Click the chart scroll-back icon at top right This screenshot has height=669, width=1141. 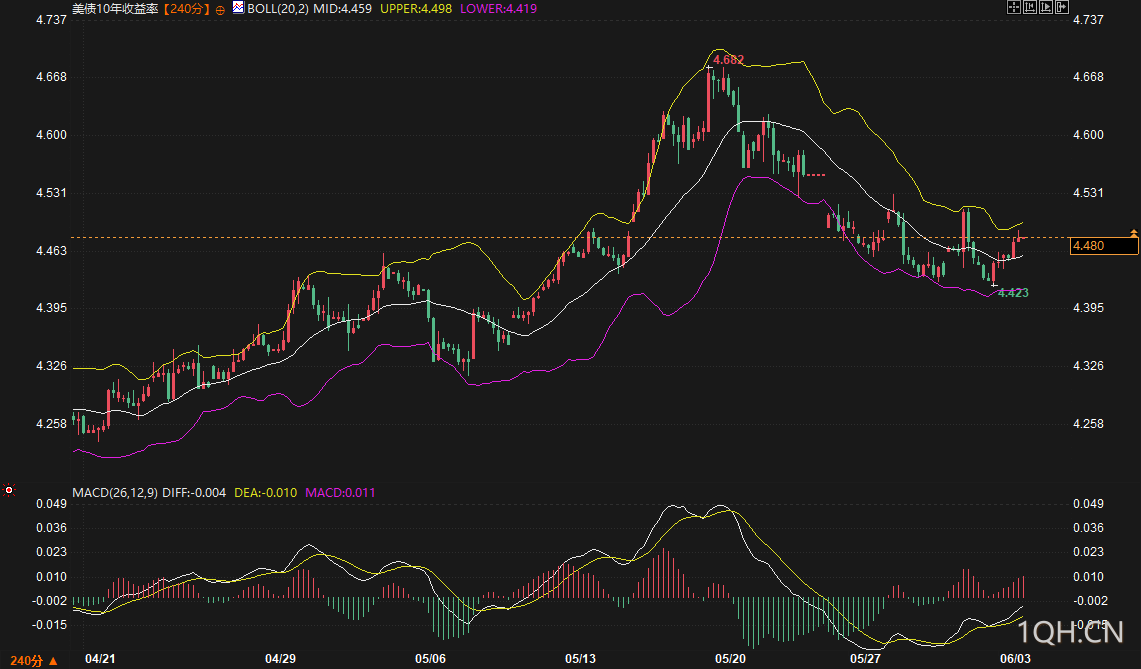1030,7
